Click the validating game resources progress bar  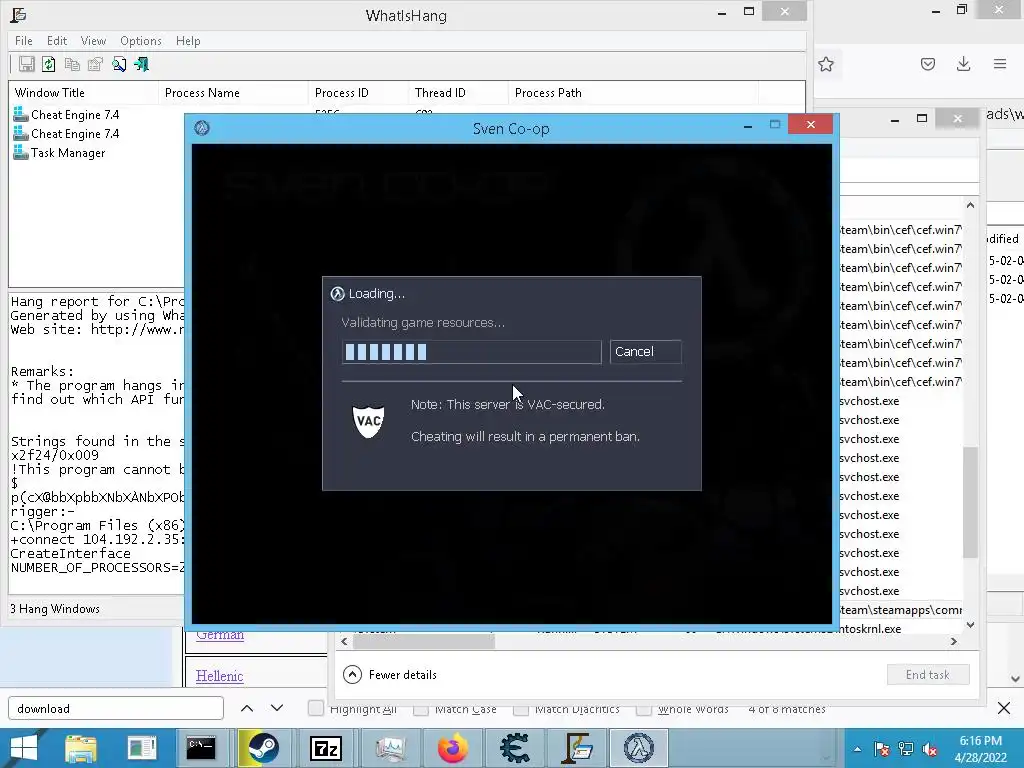pos(471,352)
